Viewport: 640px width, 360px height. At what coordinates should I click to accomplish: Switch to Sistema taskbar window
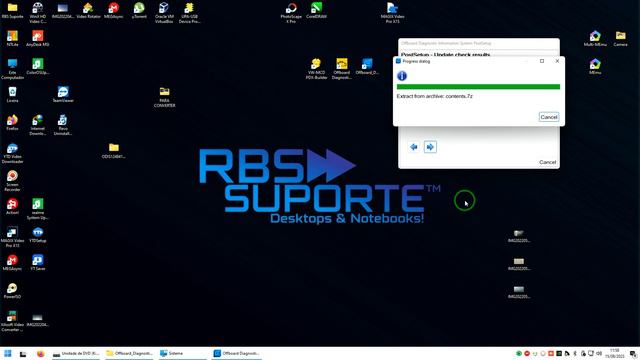click(183, 353)
